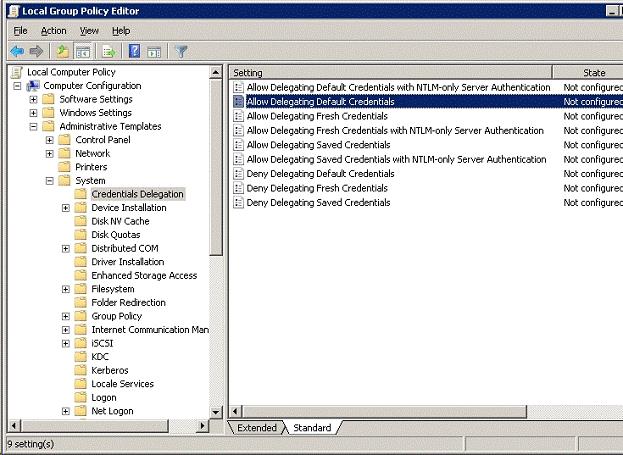Click the Printers folder icon

point(64,167)
